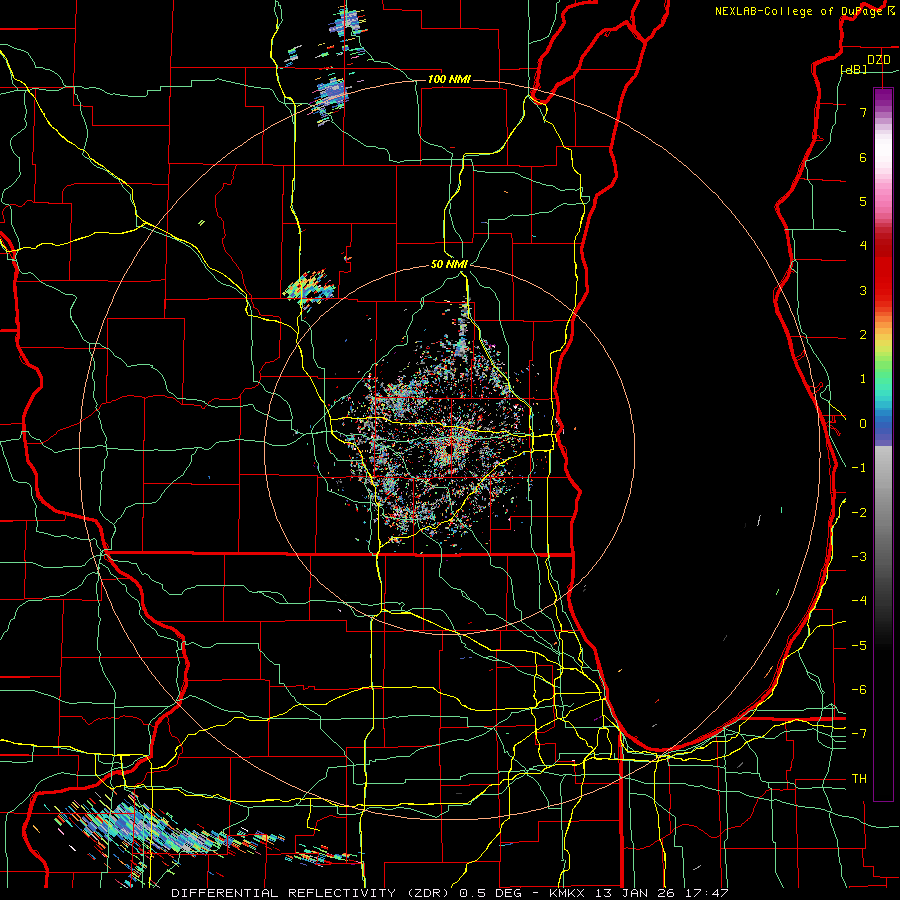Select "DIFFERENTIAL REFLECTIVITY (ZDR)" in the caption

pyautogui.click(x=313, y=893)
